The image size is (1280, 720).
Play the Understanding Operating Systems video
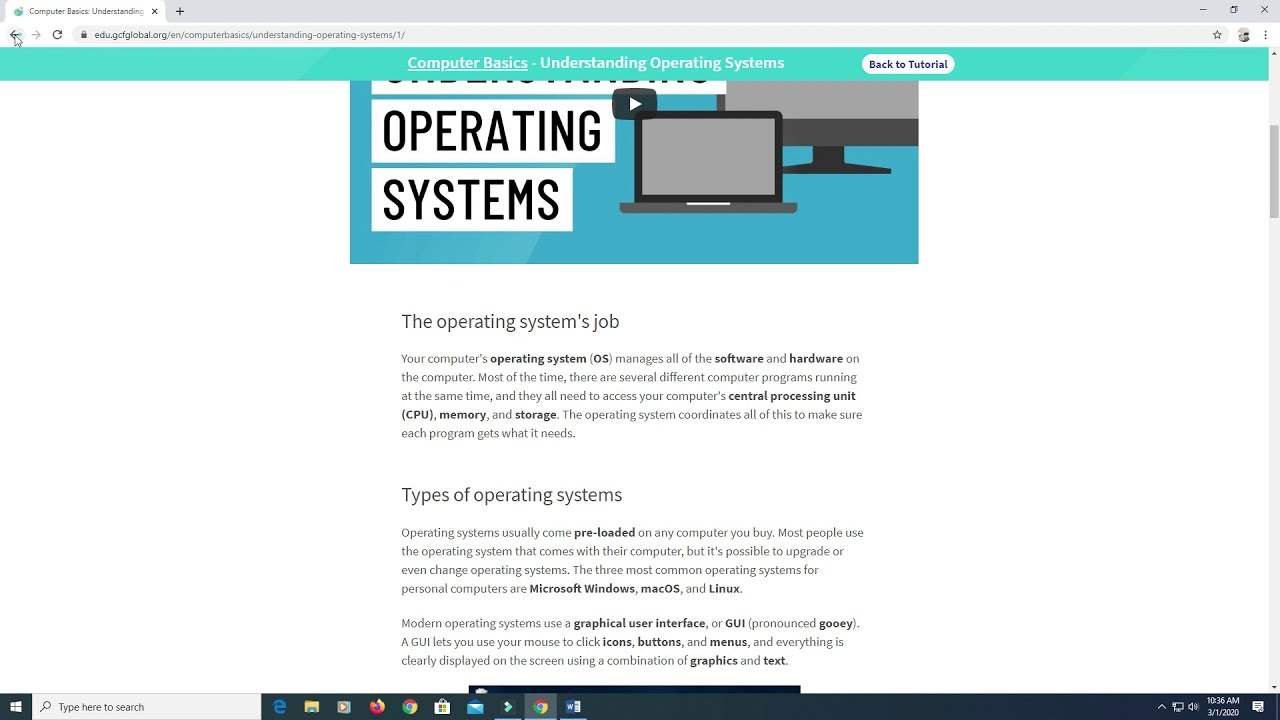click(x=634, y=104)
